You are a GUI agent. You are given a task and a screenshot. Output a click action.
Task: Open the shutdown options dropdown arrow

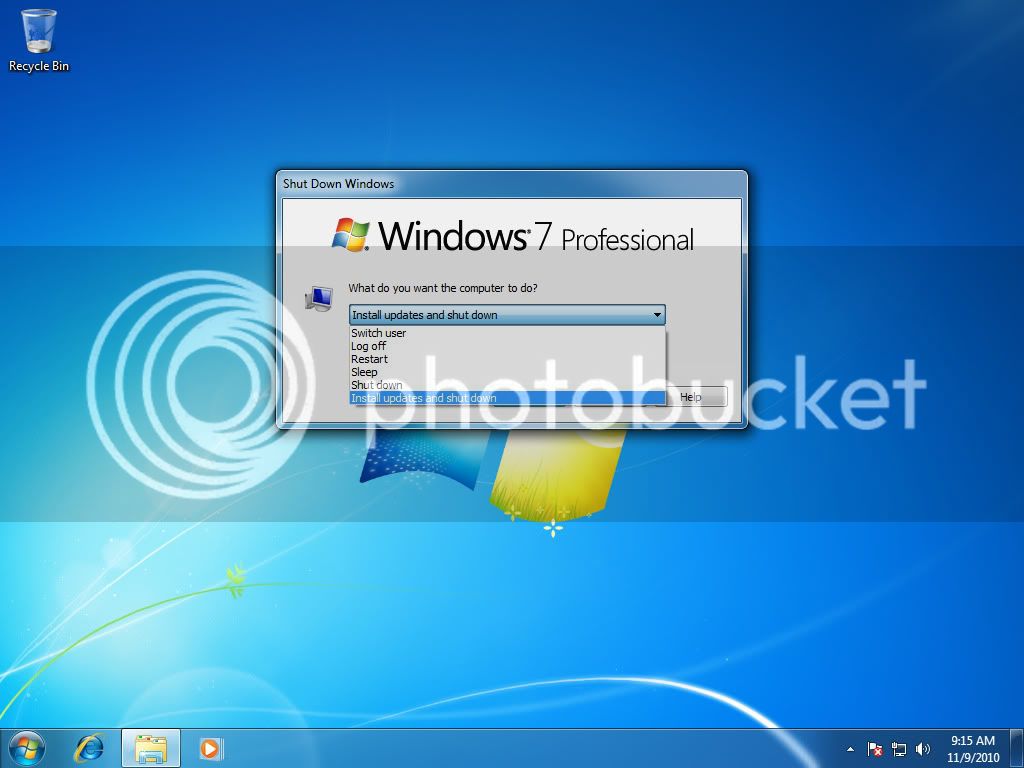(658, 314)
